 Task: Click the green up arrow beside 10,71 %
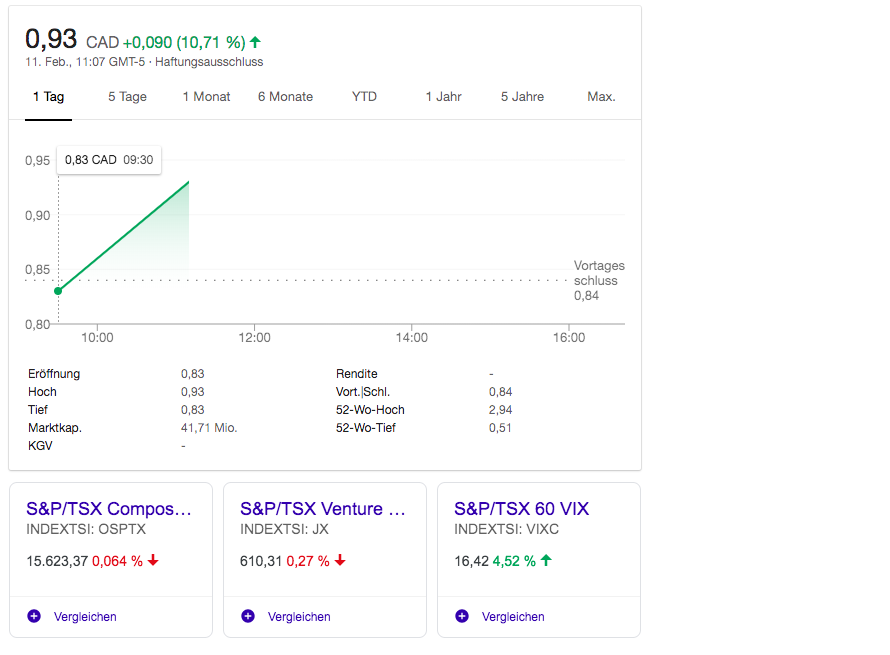tap(255, 42)
